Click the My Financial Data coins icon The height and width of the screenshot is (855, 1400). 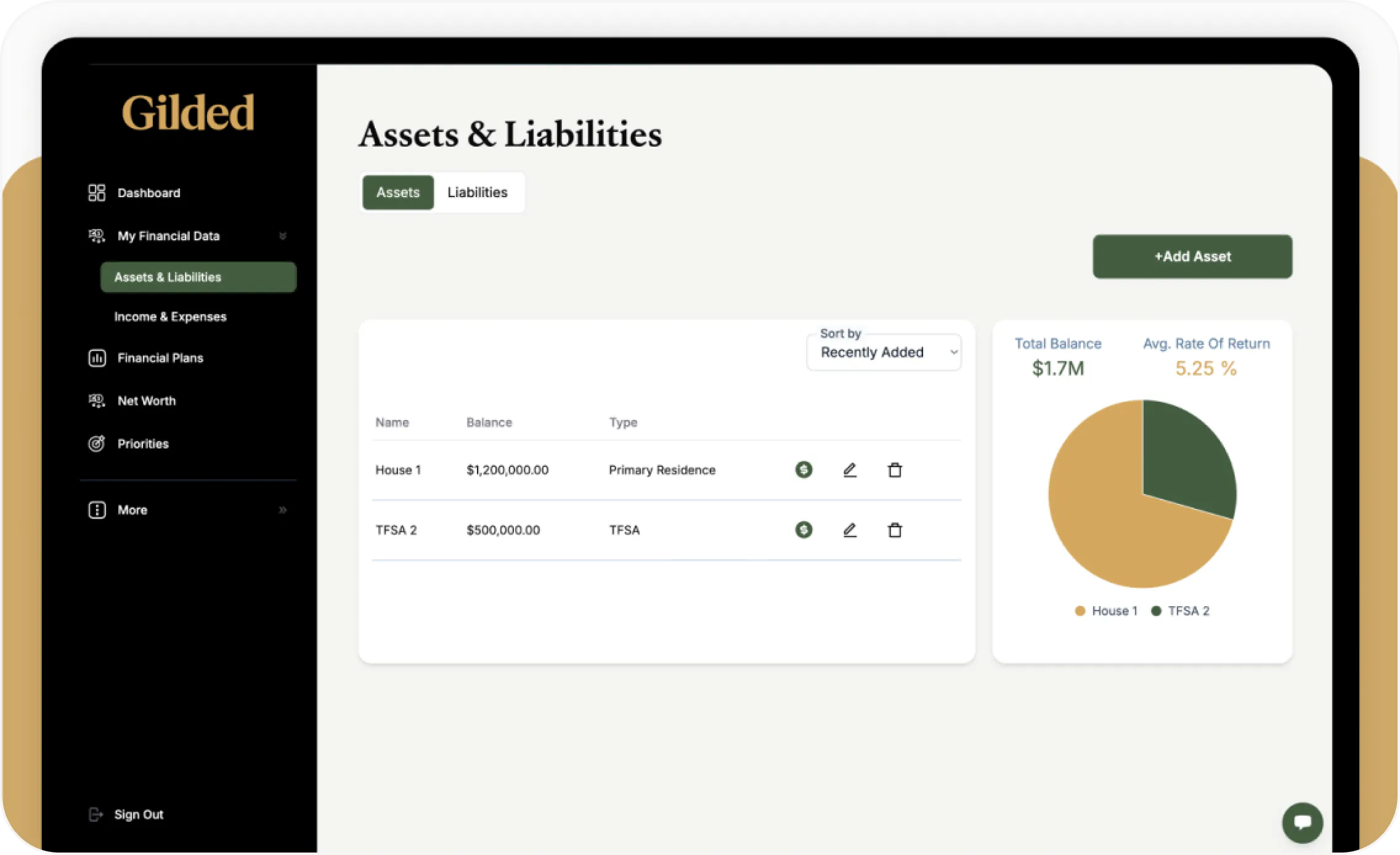(x=96, y=235)
